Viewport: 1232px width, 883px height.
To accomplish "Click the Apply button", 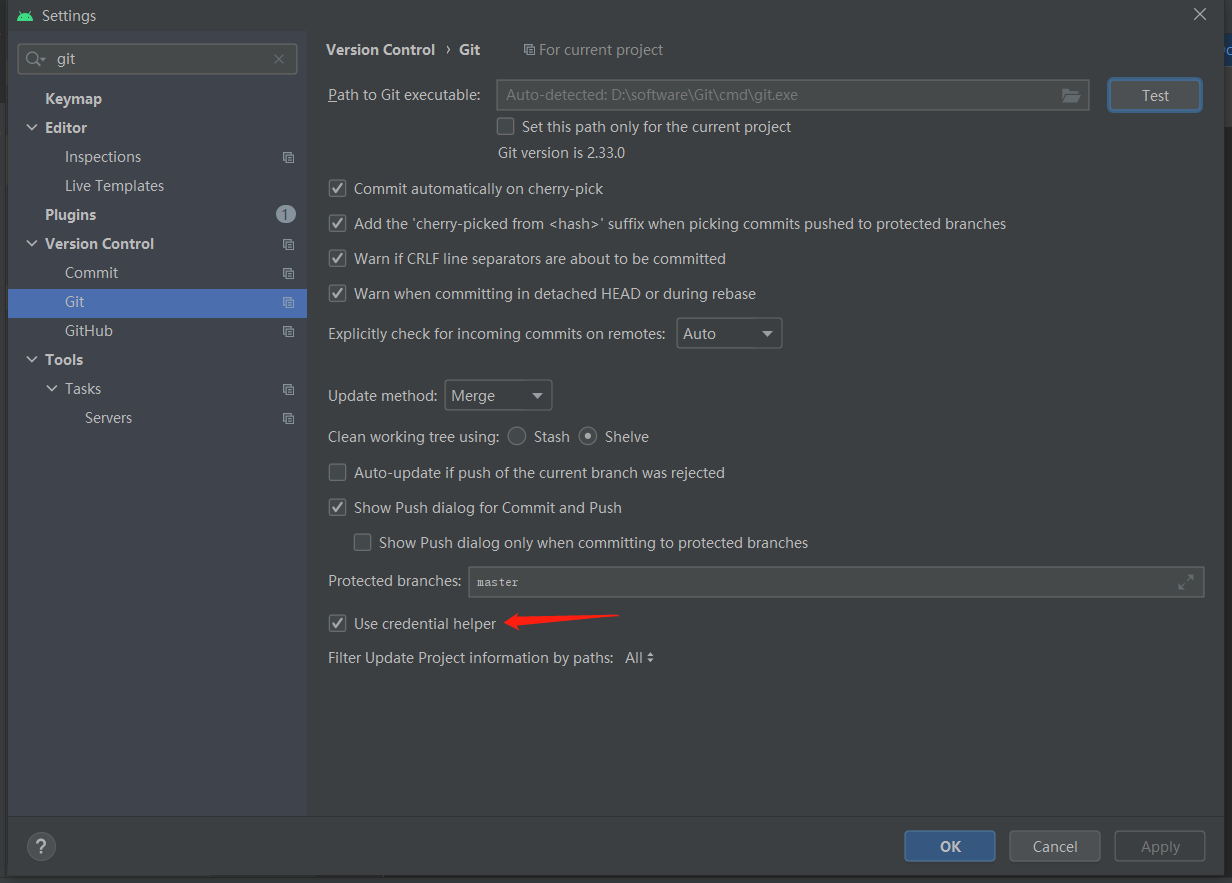I will click(x=1160, y=846).
